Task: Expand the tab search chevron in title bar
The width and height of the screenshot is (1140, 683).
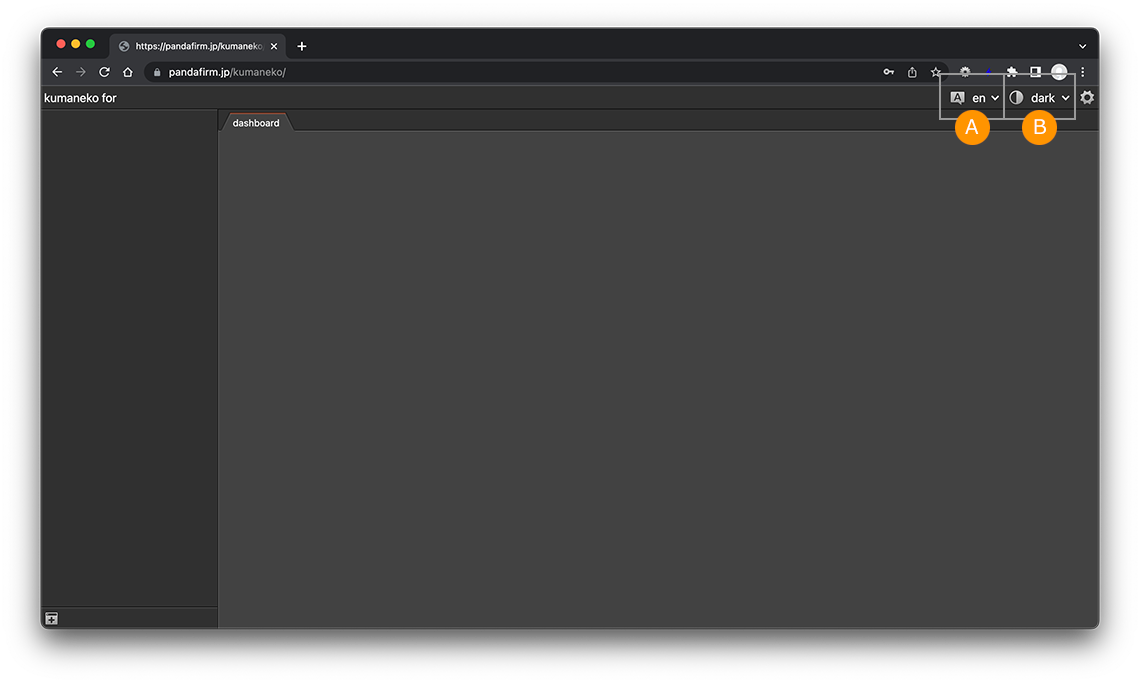Action: 1082,46
